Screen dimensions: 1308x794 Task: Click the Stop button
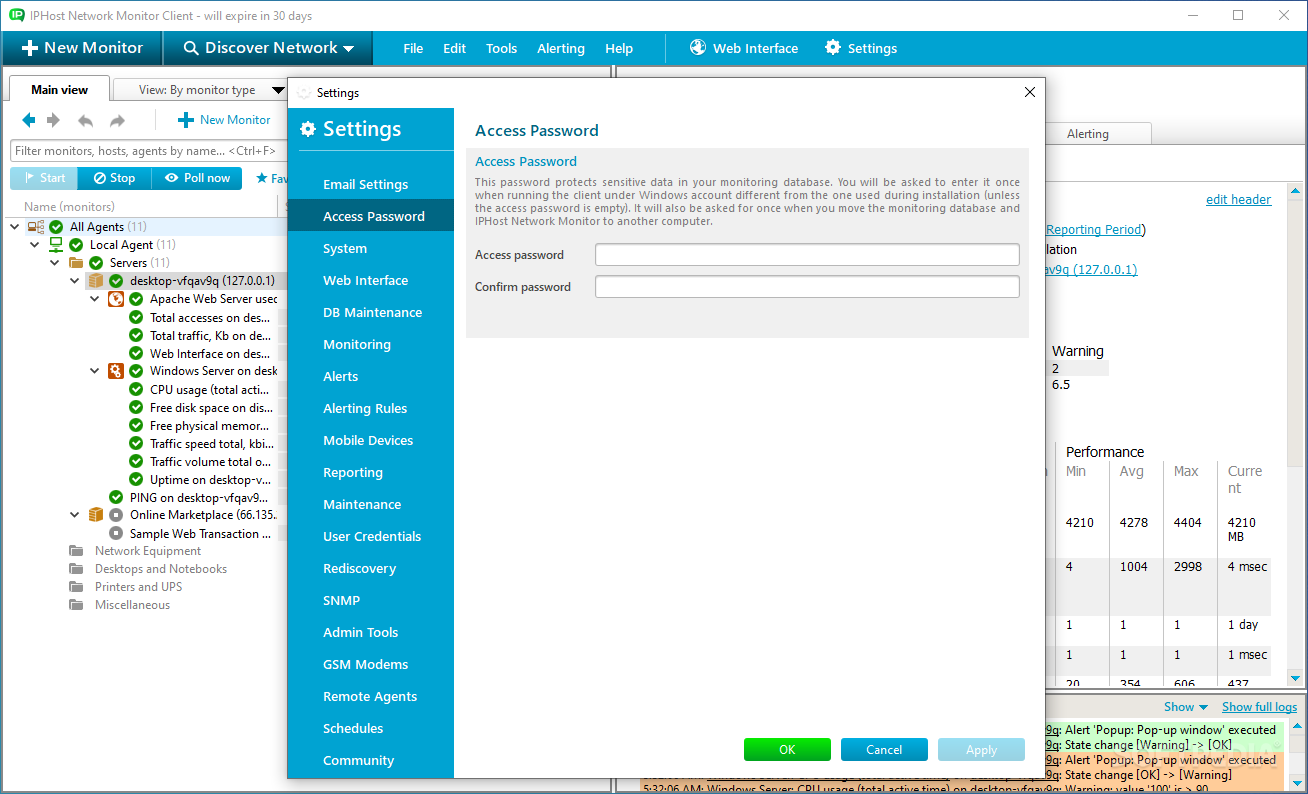(x=115, y=178)
